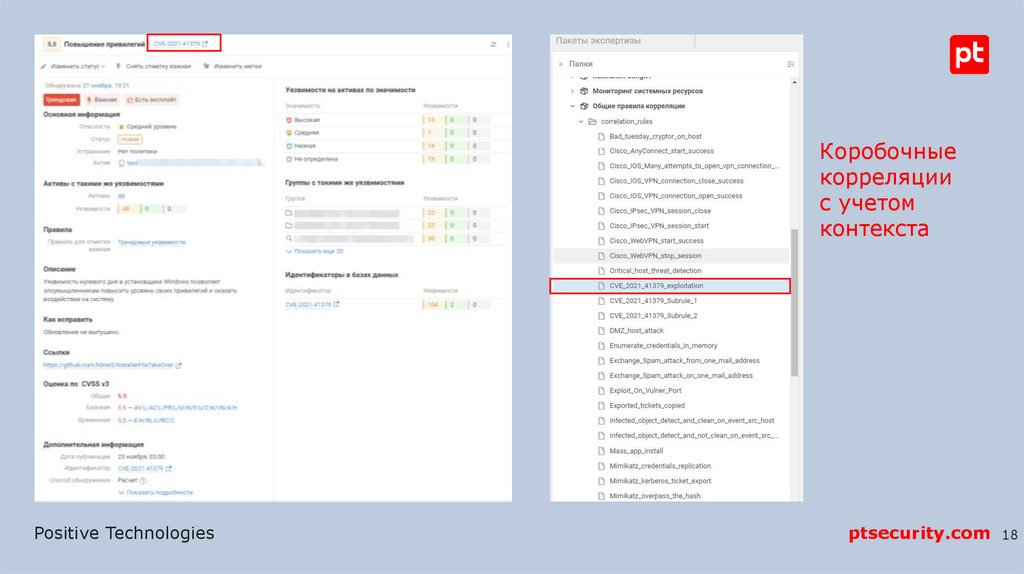Select Cisco_AnyConnect_start_success rule
Image resolution: width=1024 pixels, height=574 pixels.
(x=662, y=151)
